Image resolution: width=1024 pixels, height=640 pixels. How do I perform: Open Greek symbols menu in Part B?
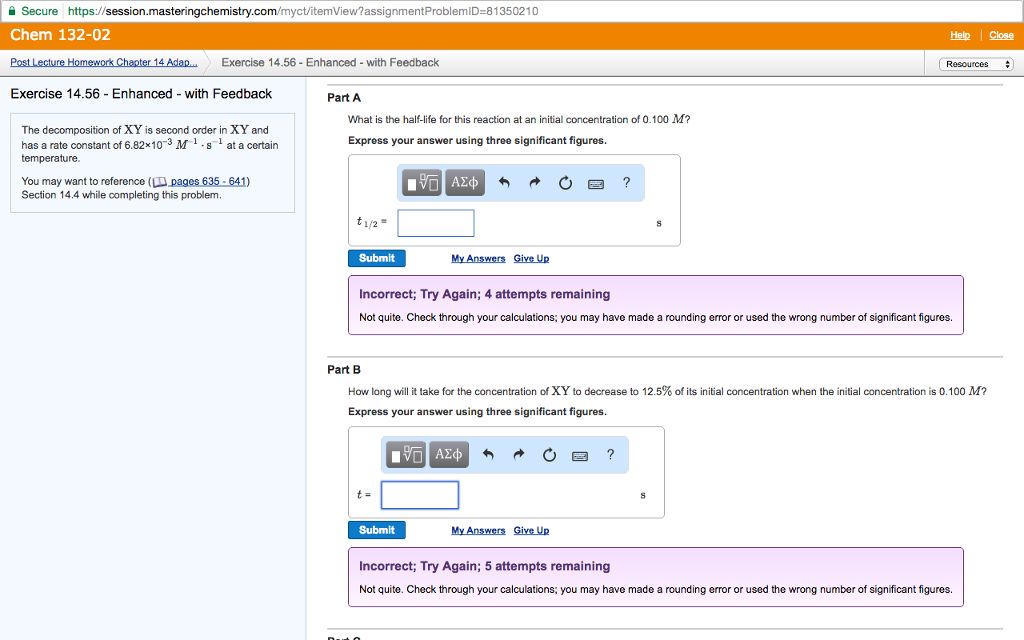coord(449,455)
